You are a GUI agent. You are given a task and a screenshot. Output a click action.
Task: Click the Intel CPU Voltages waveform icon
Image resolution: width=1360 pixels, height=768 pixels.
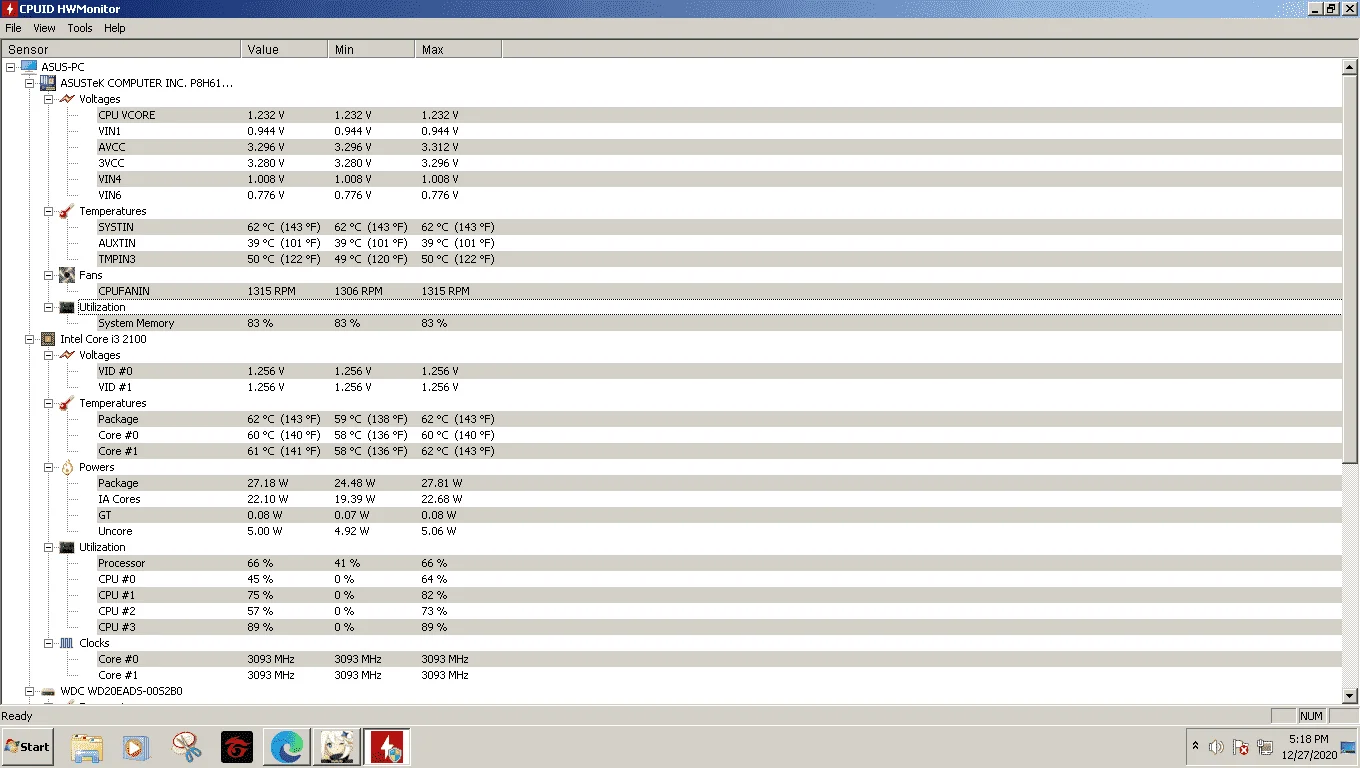click(67, 355)
